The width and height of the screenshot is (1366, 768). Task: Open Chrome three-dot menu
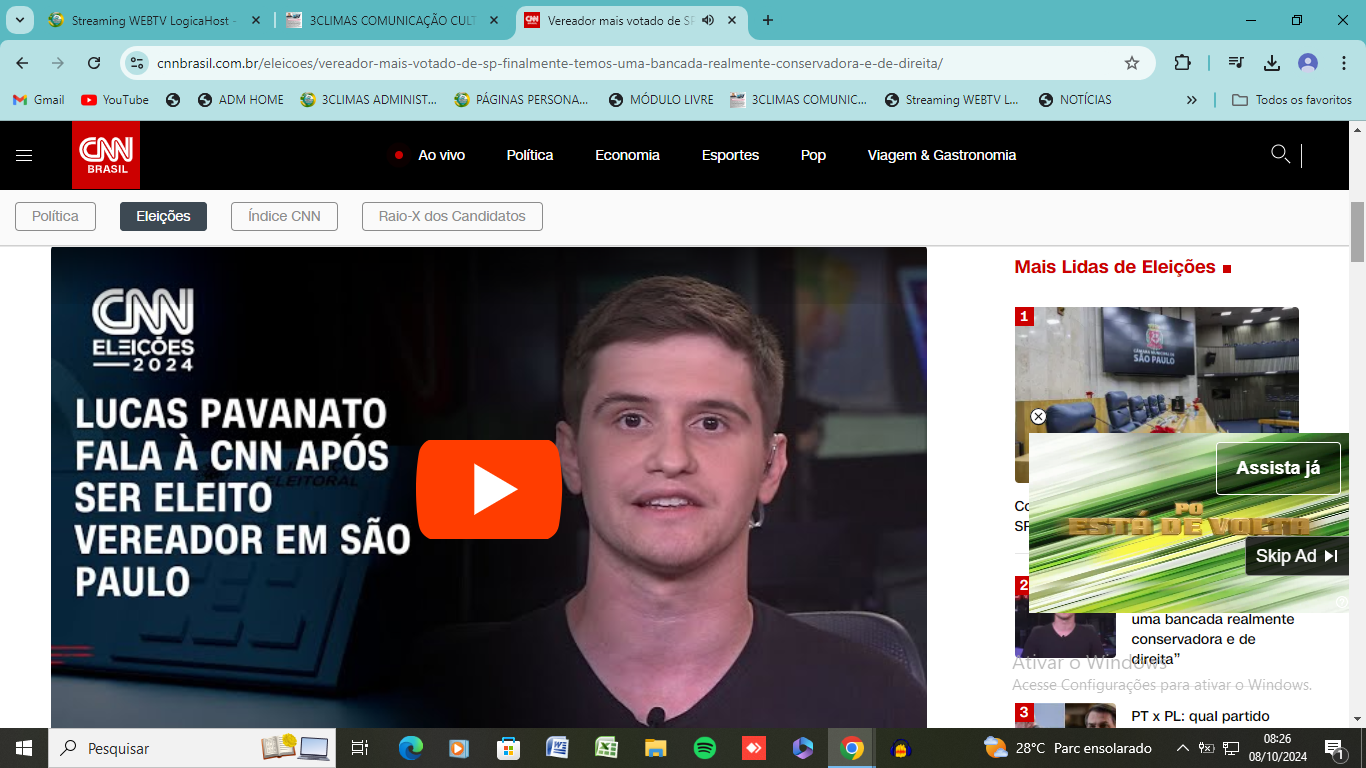tap(1343, 63)
